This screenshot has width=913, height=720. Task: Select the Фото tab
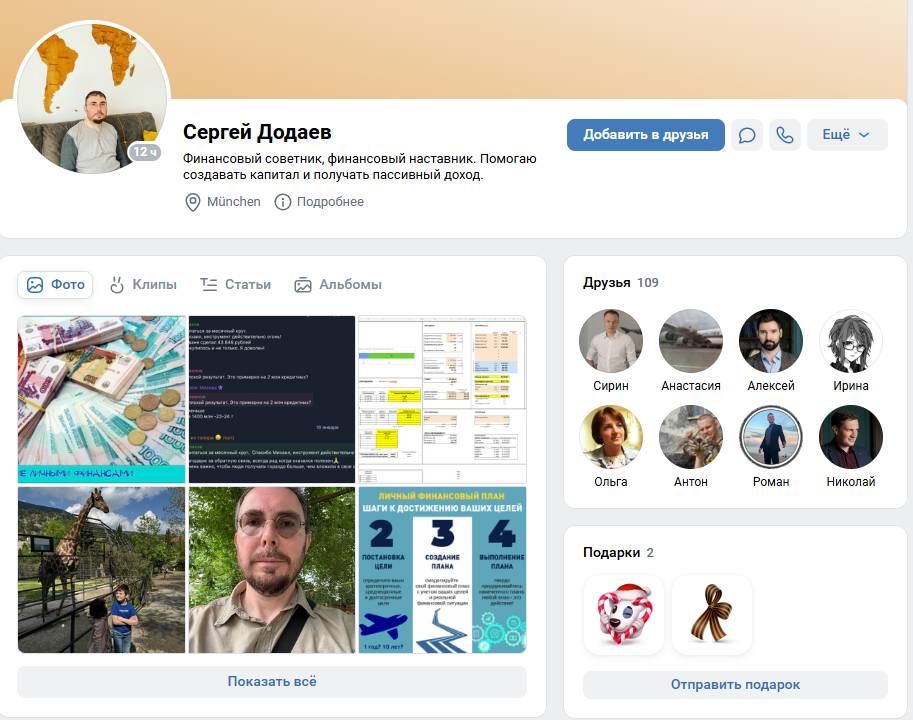tap(55, 285)
